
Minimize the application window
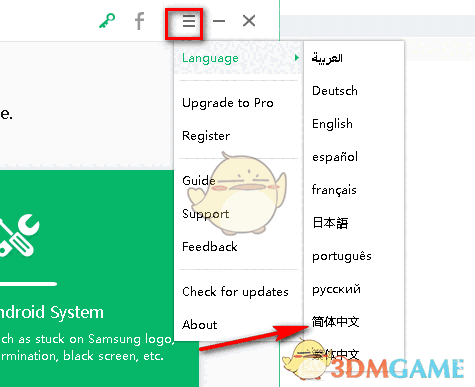(x=219, y=21)
